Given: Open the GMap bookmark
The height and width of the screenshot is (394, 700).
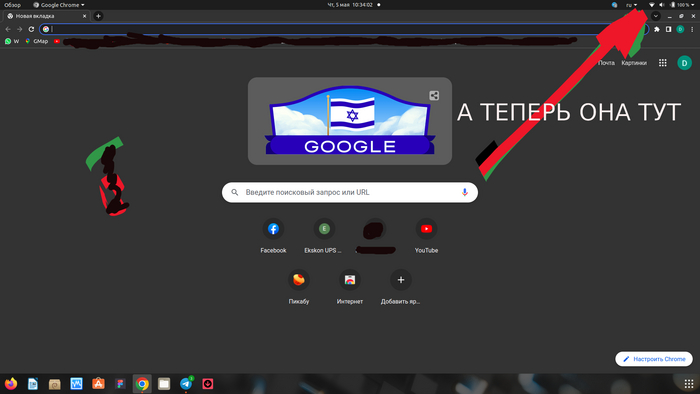Looking at the screenshot, I should (x=37, y=41).
